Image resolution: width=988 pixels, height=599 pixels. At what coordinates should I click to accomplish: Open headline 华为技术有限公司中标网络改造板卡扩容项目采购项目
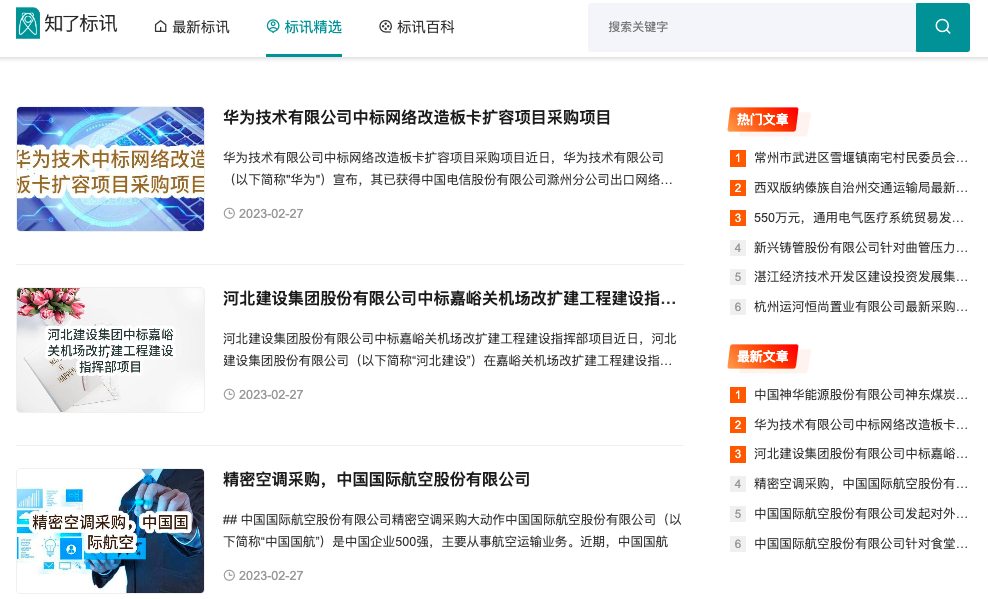416,118
